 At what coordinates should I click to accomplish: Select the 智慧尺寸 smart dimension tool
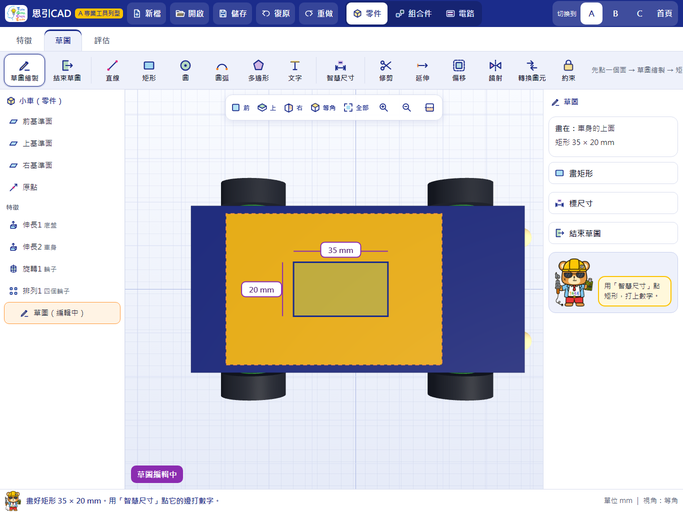(x=341, y=70)
